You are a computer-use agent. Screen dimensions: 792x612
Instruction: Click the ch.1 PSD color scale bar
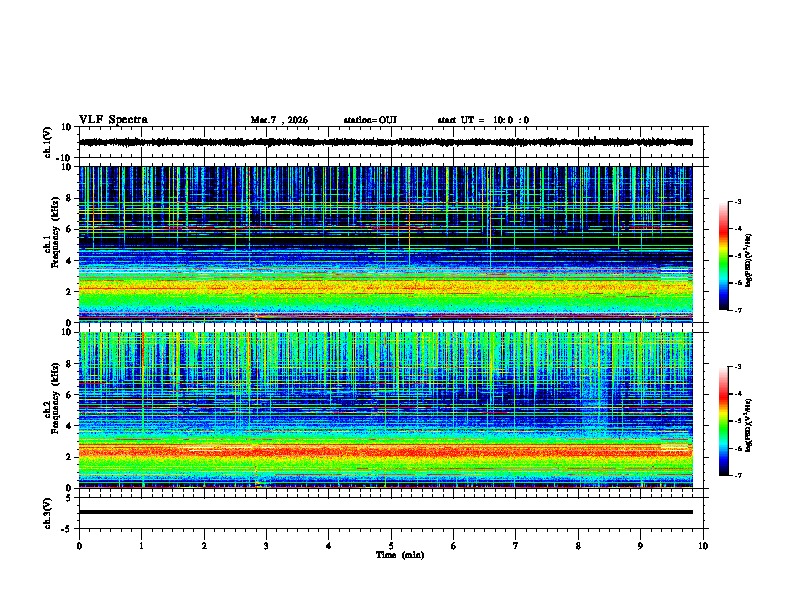[x=724, y=256]
